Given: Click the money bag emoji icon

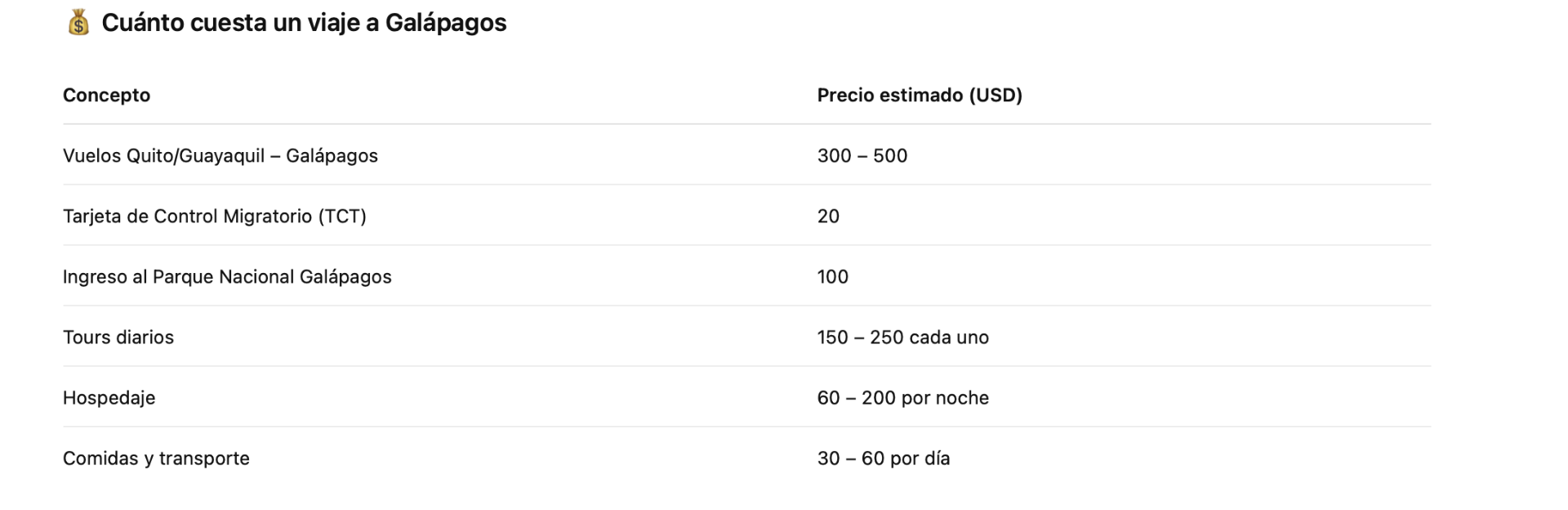Looking at the screenshot, I should click(78, 23).
